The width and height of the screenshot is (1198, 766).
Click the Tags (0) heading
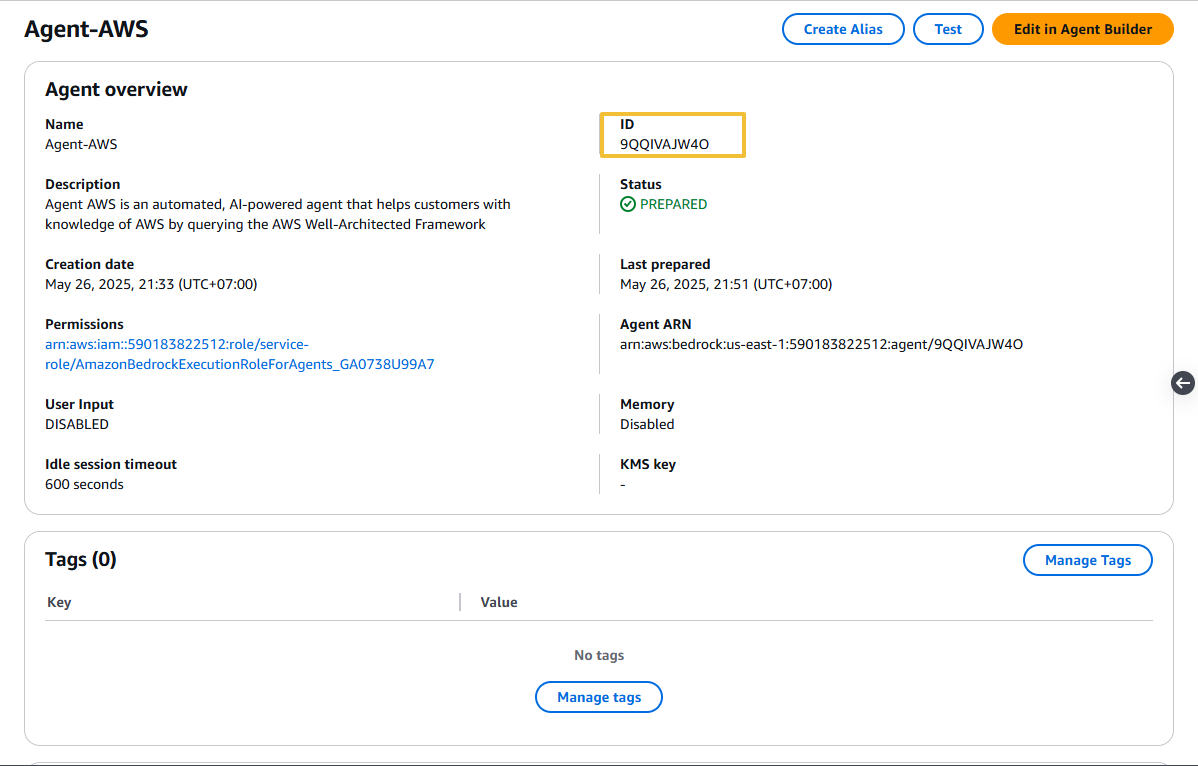pyautogui.click(x=81, y=559)
